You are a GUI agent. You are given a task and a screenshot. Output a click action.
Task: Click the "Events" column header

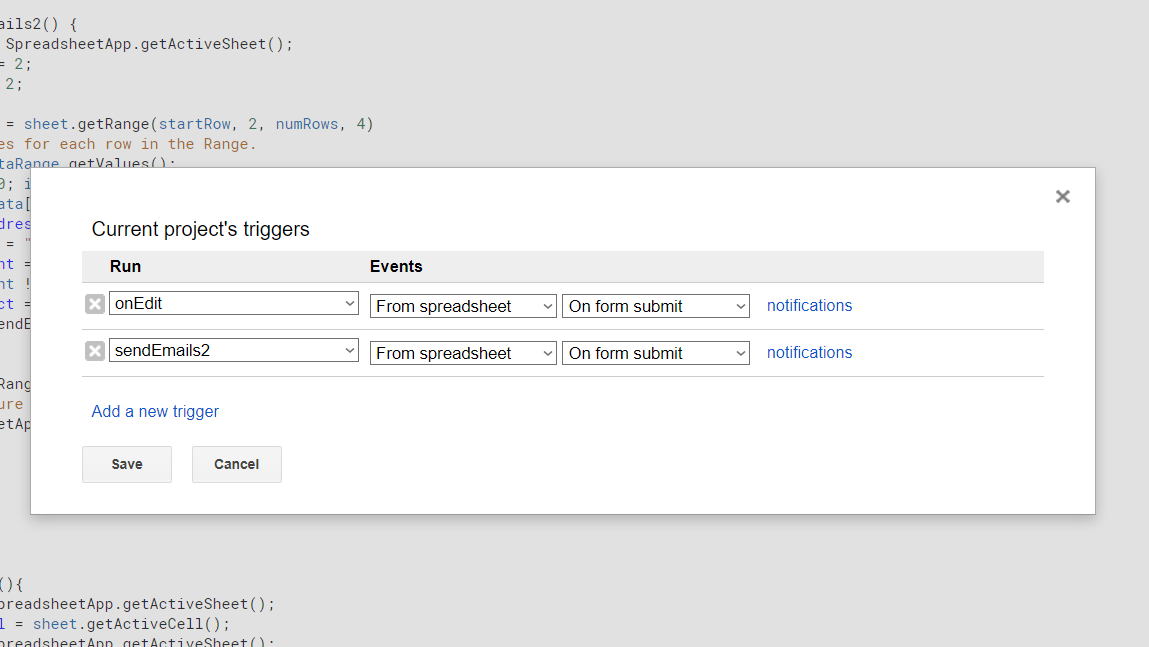[396, 267]
